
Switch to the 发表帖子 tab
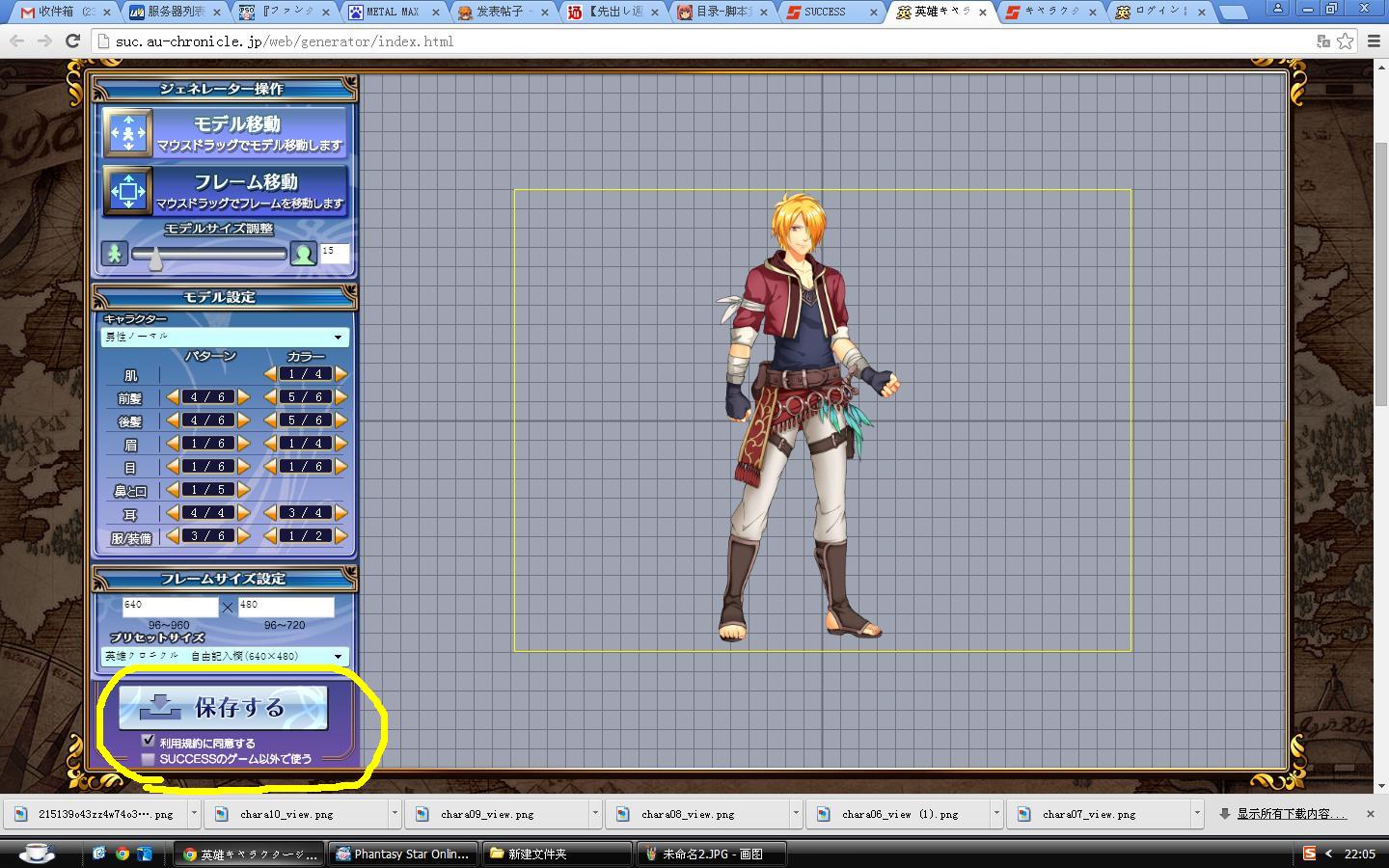click(x=504, y=13)
